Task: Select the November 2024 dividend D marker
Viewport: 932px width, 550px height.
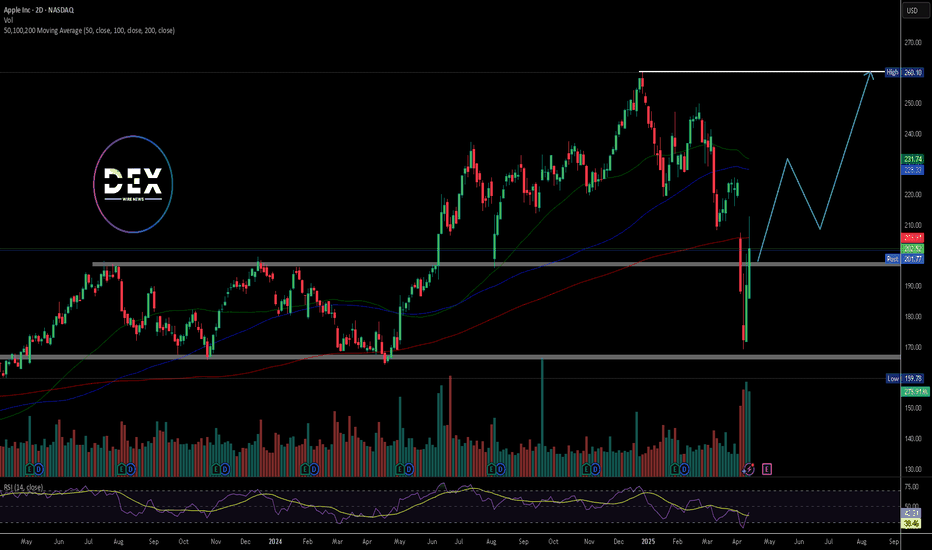Action: click(595, 469)
